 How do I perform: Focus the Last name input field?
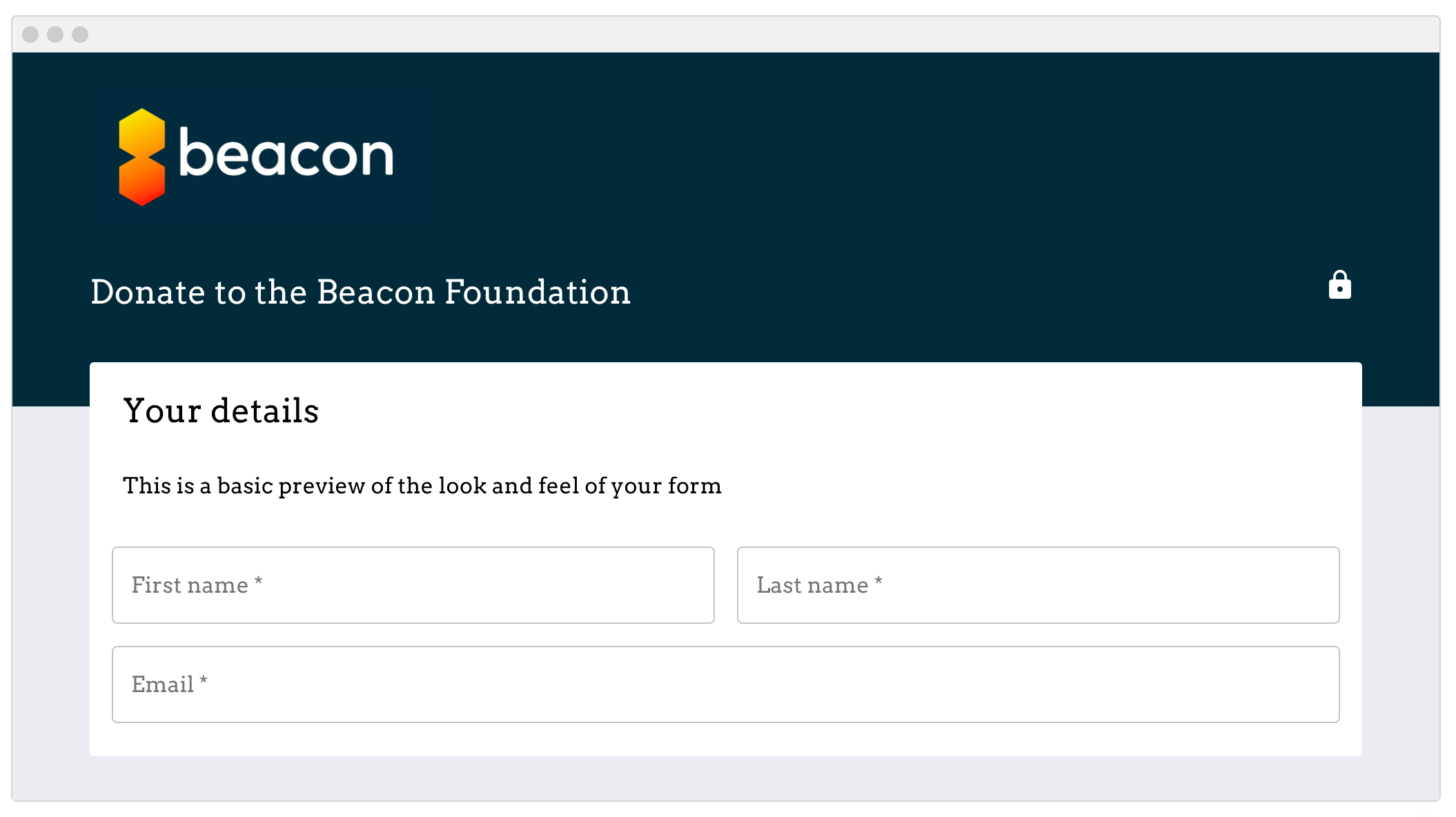tap(1038, 585)
